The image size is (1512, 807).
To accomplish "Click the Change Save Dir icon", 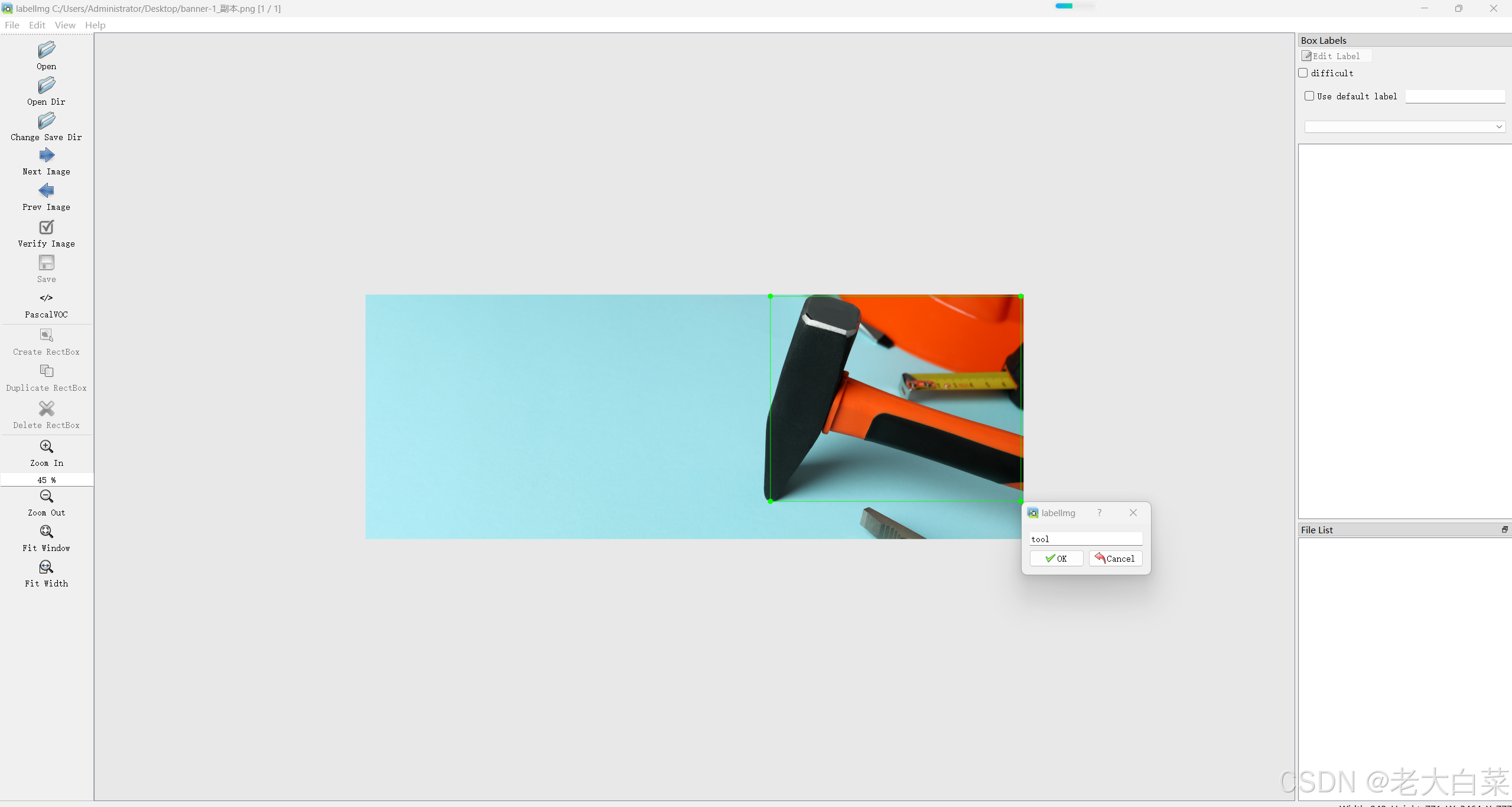I will click(46, 121).
